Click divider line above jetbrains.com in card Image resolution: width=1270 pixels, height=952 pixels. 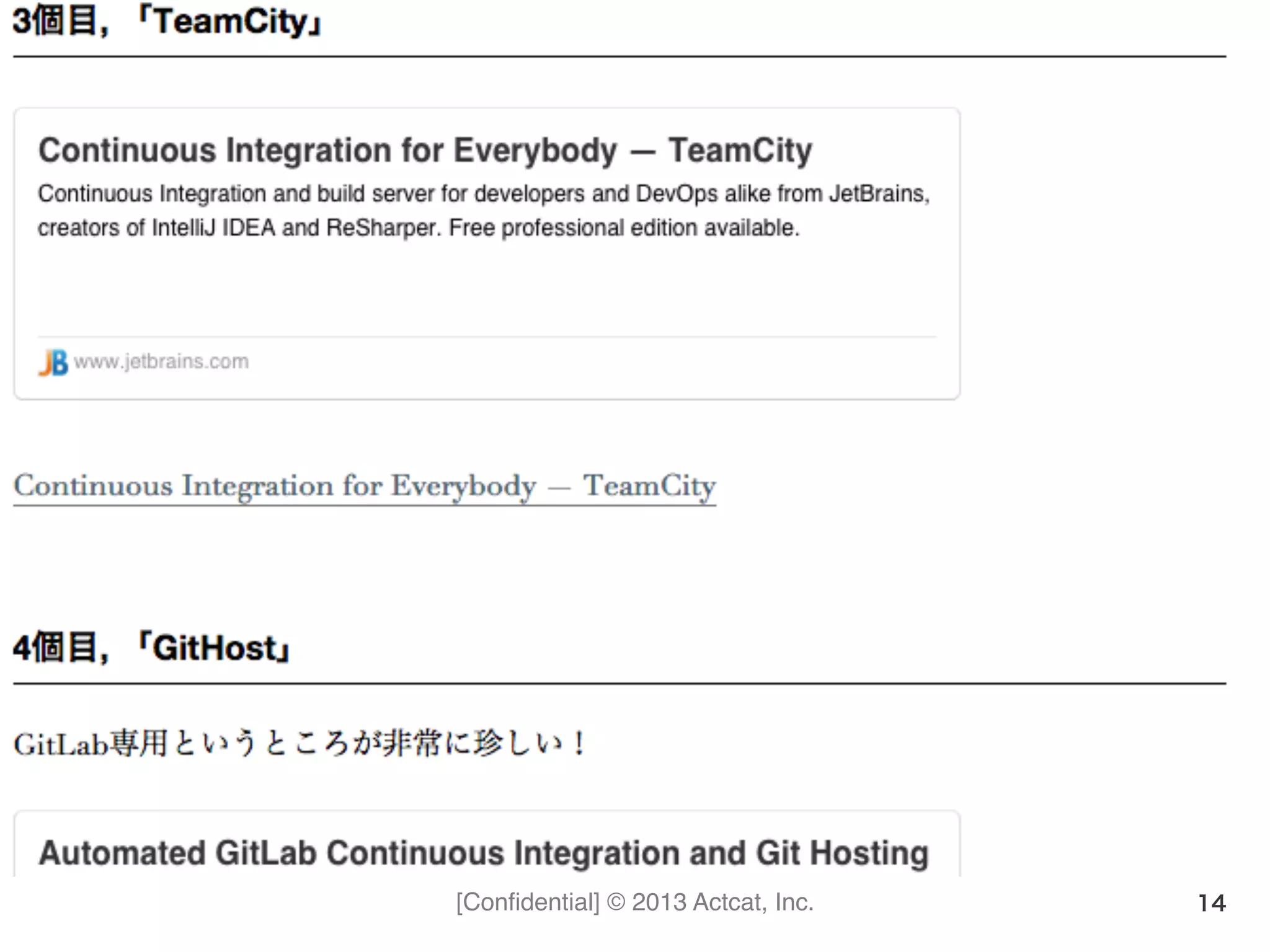tap(487, 337)
